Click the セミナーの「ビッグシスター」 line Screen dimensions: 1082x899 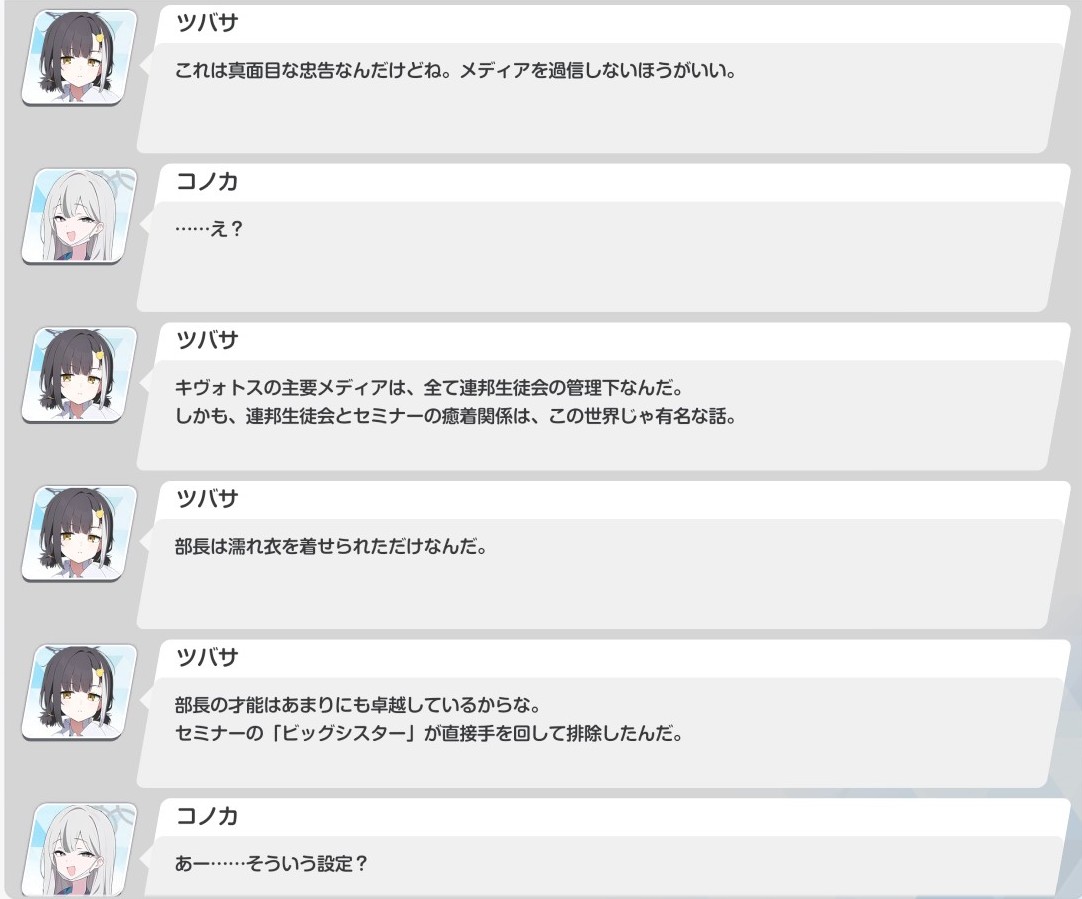point(429,733)
